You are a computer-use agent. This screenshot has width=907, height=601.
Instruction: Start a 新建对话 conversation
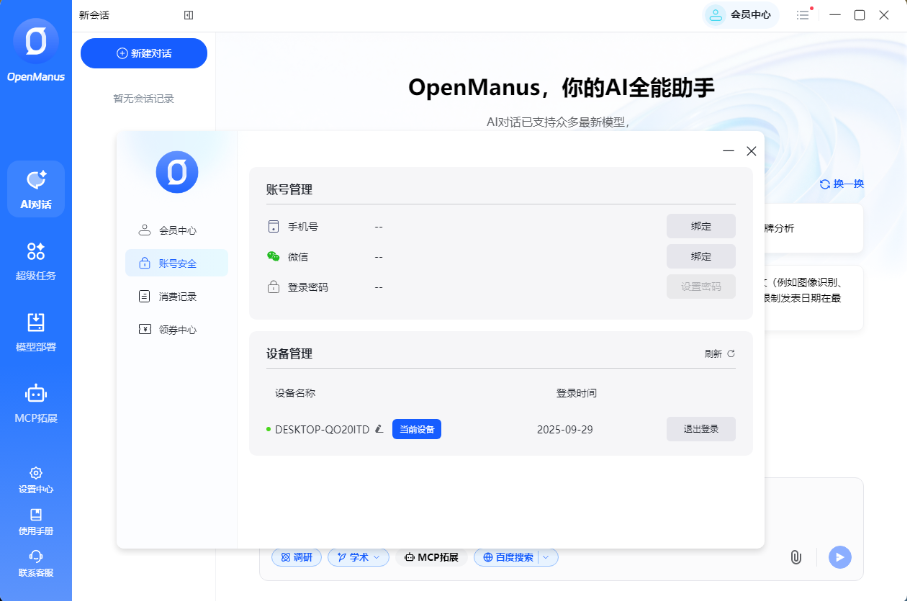pos(143,53)
